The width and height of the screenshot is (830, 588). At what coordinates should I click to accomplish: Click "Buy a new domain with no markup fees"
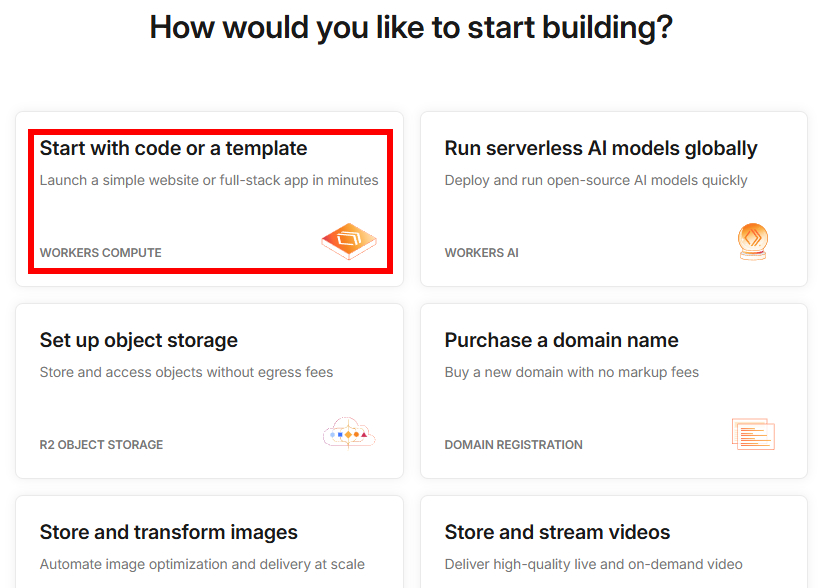tap(571, 373)
